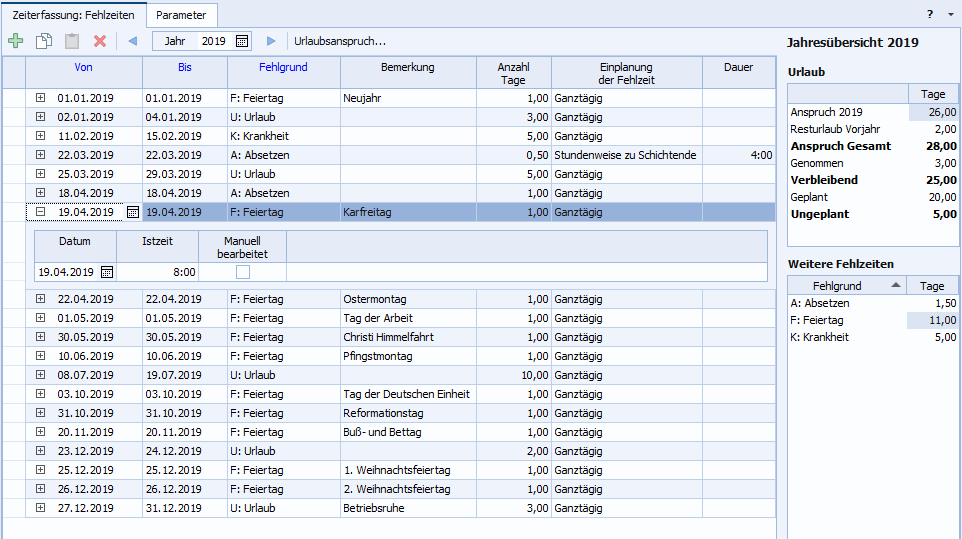The height and width of the screenshot is (539, 962).
Task: Expand the Betriebsruhe row
Action: pos(41,508)
